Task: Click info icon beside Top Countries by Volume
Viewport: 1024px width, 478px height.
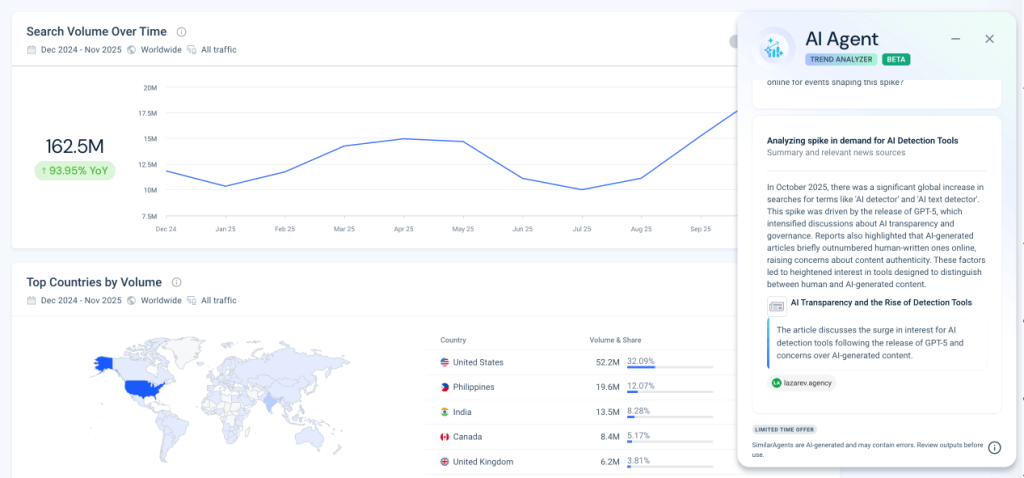Action: [176, 283]
